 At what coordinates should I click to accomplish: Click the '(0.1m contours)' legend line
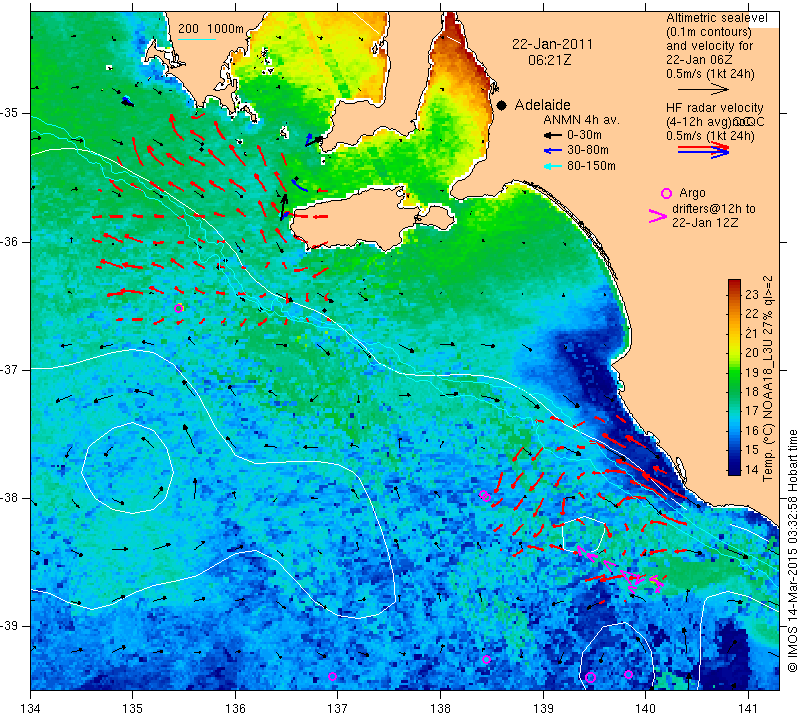[709, 32]
